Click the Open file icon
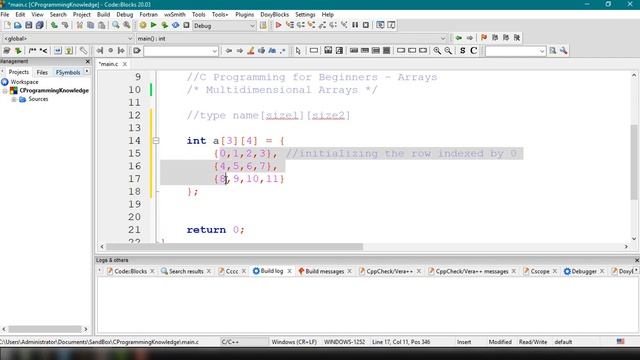Viewport: 640px width, 360px height. coord(18,25)
